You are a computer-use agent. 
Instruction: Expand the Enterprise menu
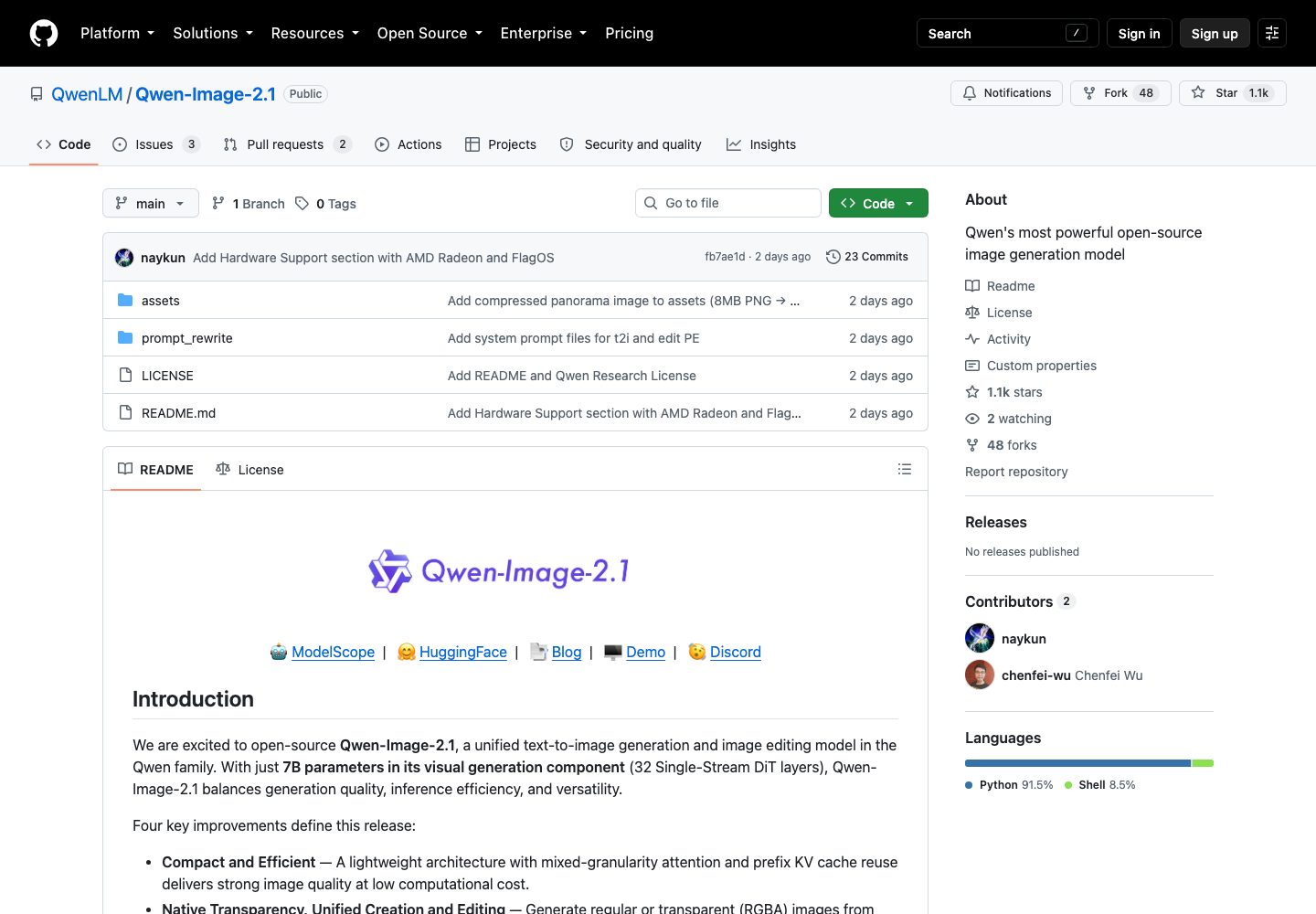click(x=543, y=33)
